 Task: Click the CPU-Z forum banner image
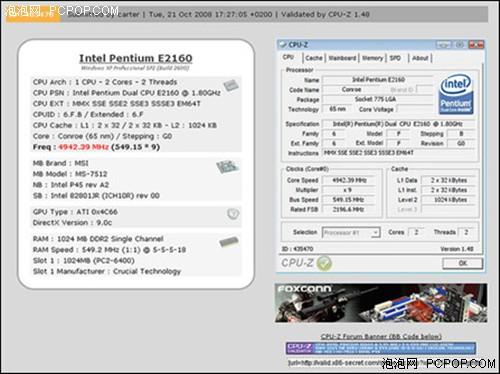(x=381, y=348)
